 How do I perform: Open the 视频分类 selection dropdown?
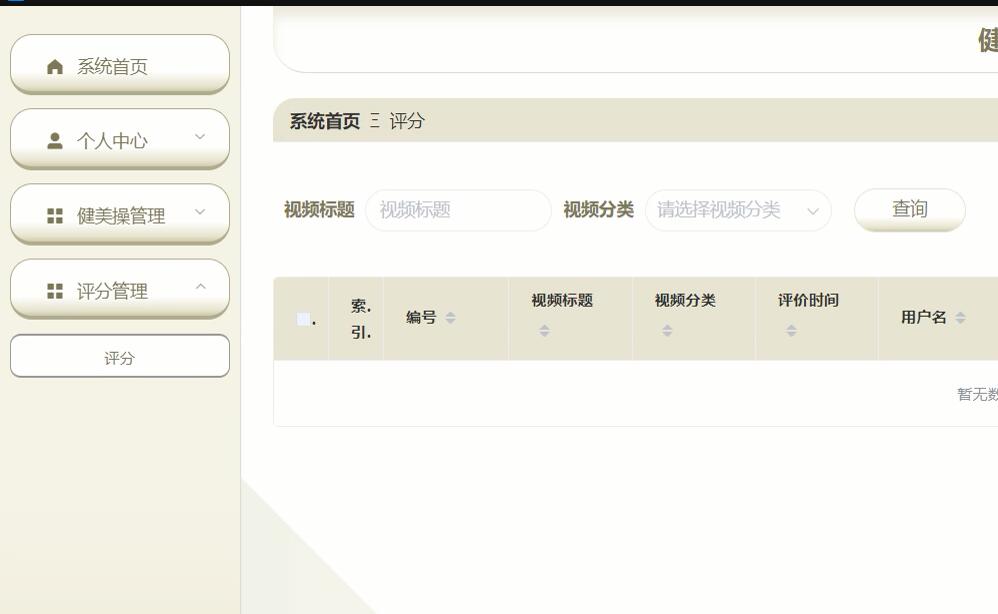pos(737,211)
